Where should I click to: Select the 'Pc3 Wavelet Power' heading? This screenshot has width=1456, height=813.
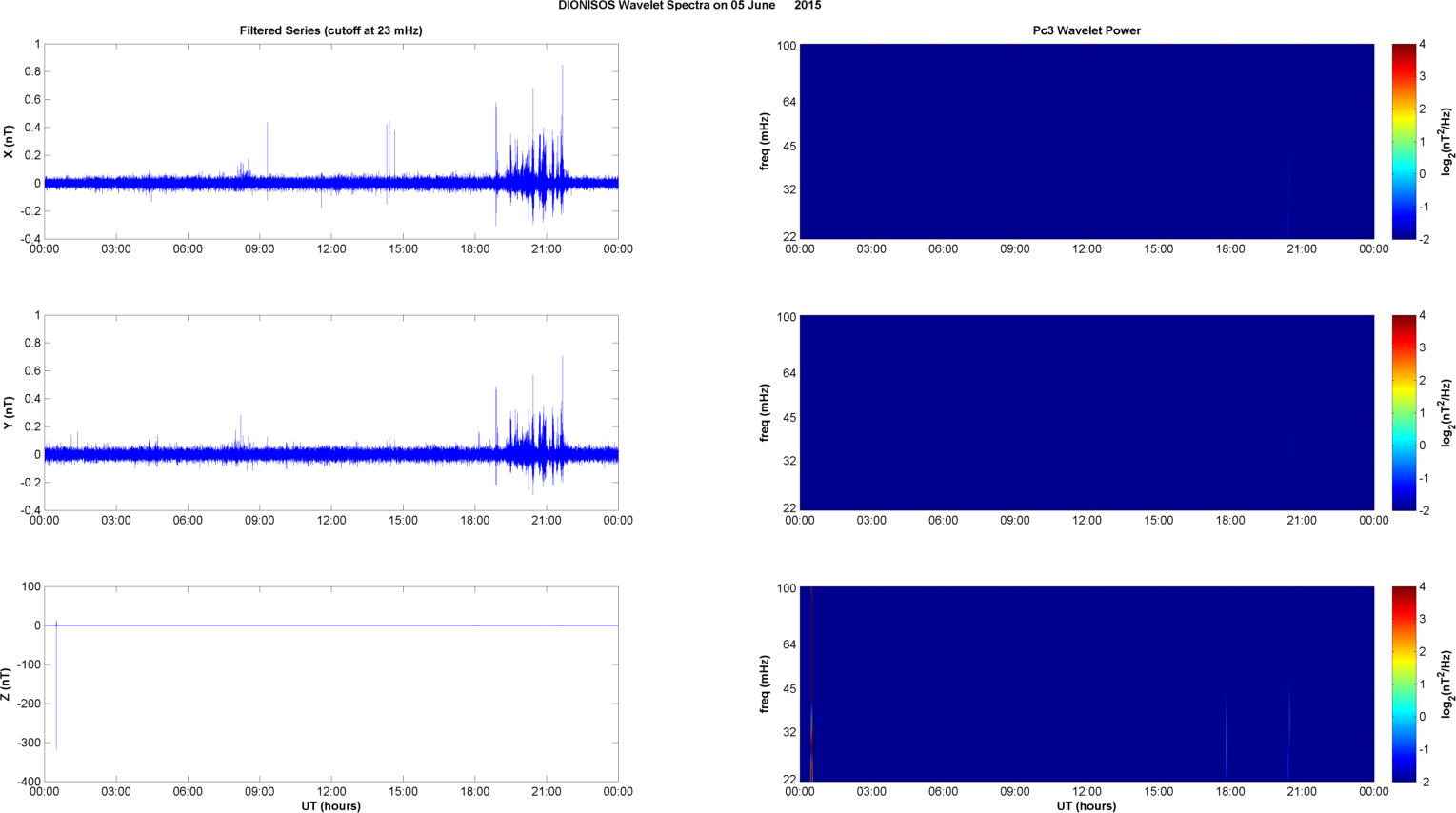(x=1087, y=30)
